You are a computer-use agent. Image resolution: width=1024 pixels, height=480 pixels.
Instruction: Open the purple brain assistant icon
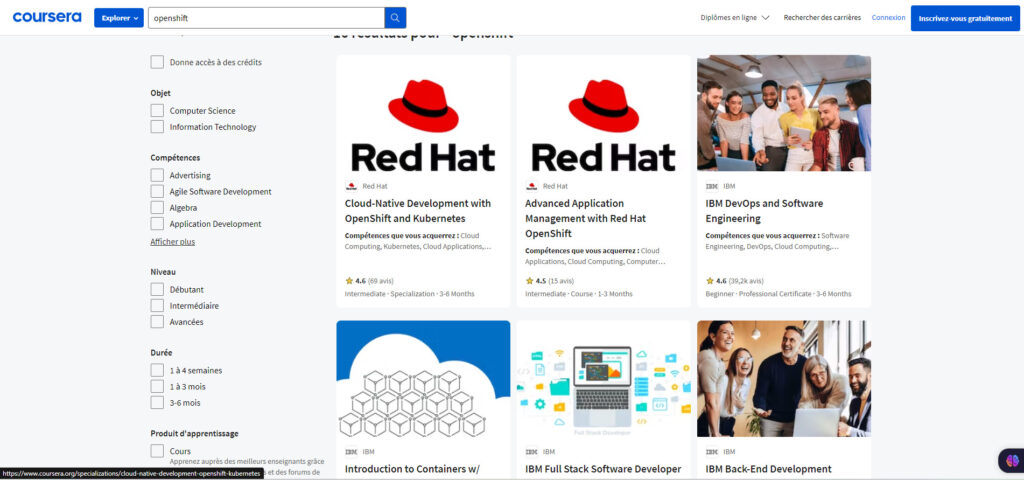1012,460
